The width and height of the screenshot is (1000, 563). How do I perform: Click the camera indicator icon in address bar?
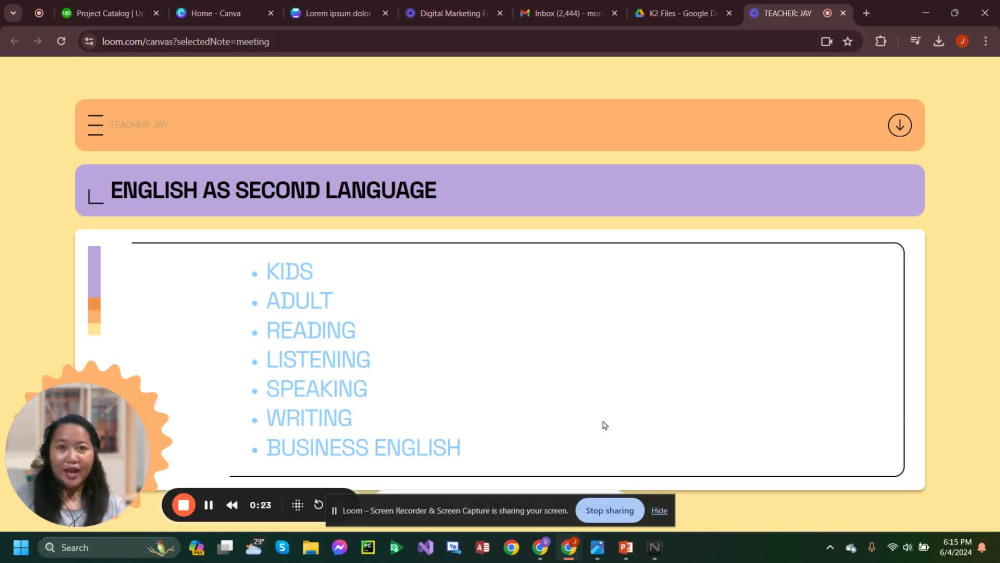click(827, 41)
